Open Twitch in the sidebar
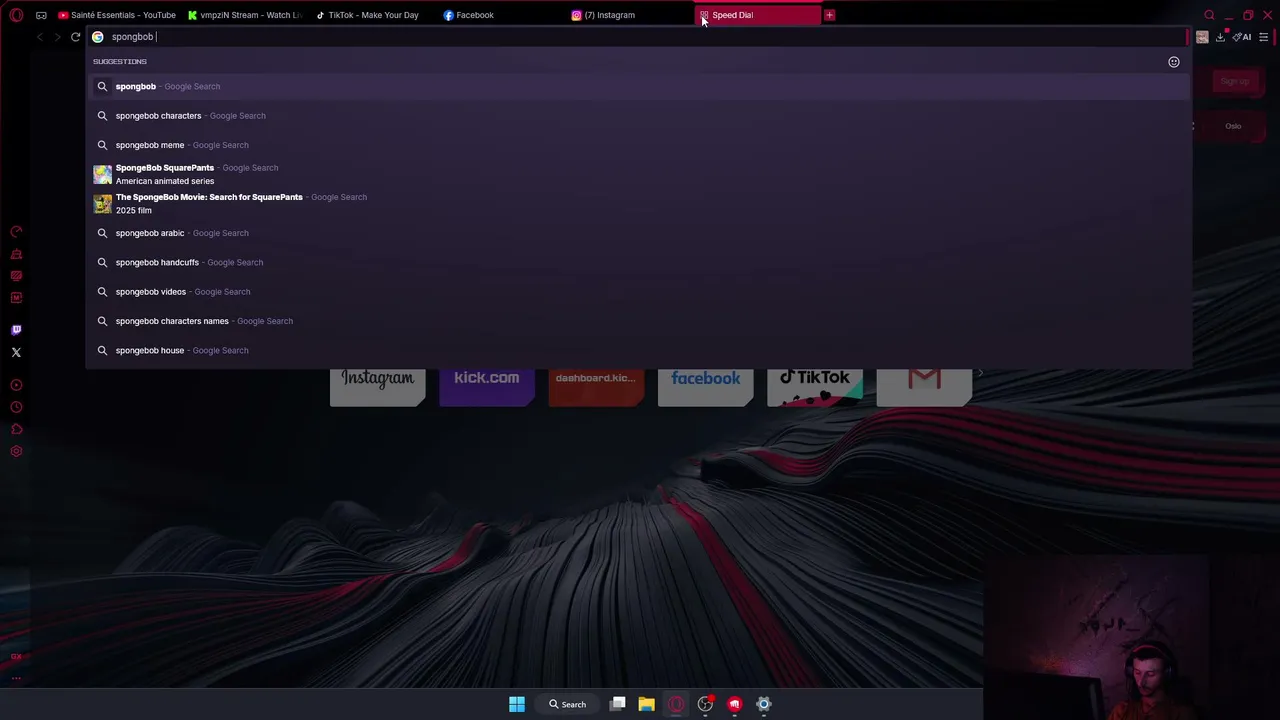The width and height of the screenshot is (1280, 720). pos(16,330)
